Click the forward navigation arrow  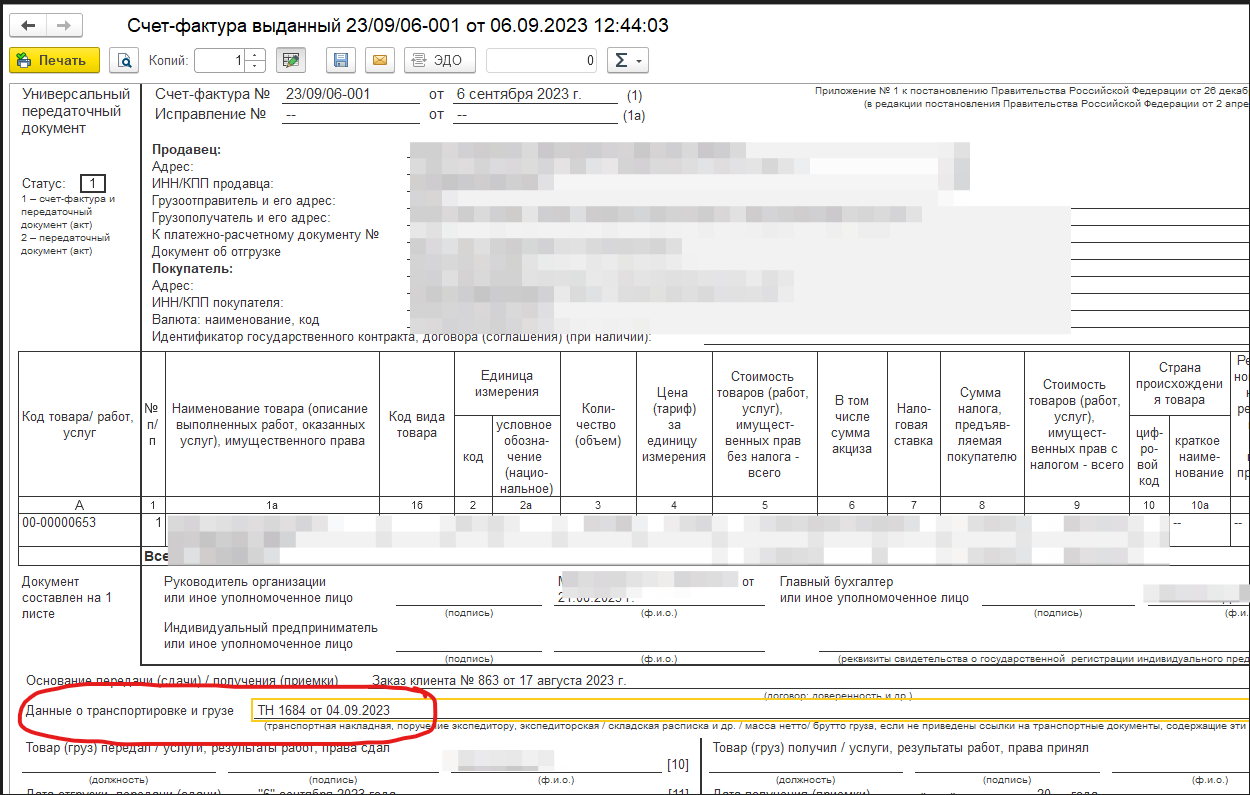pos(64,25)
